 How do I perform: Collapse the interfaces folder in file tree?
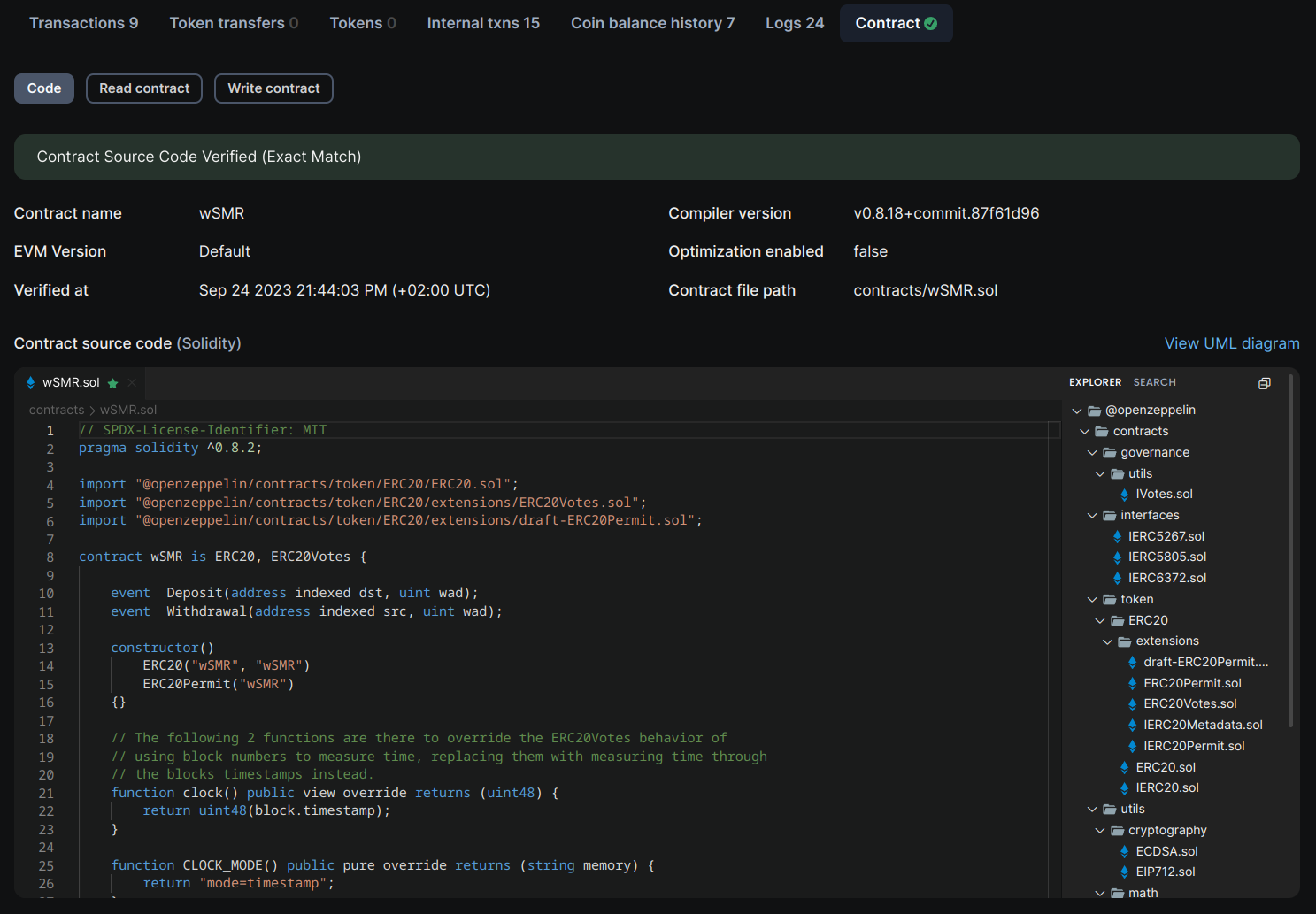tap(1092, 516)
